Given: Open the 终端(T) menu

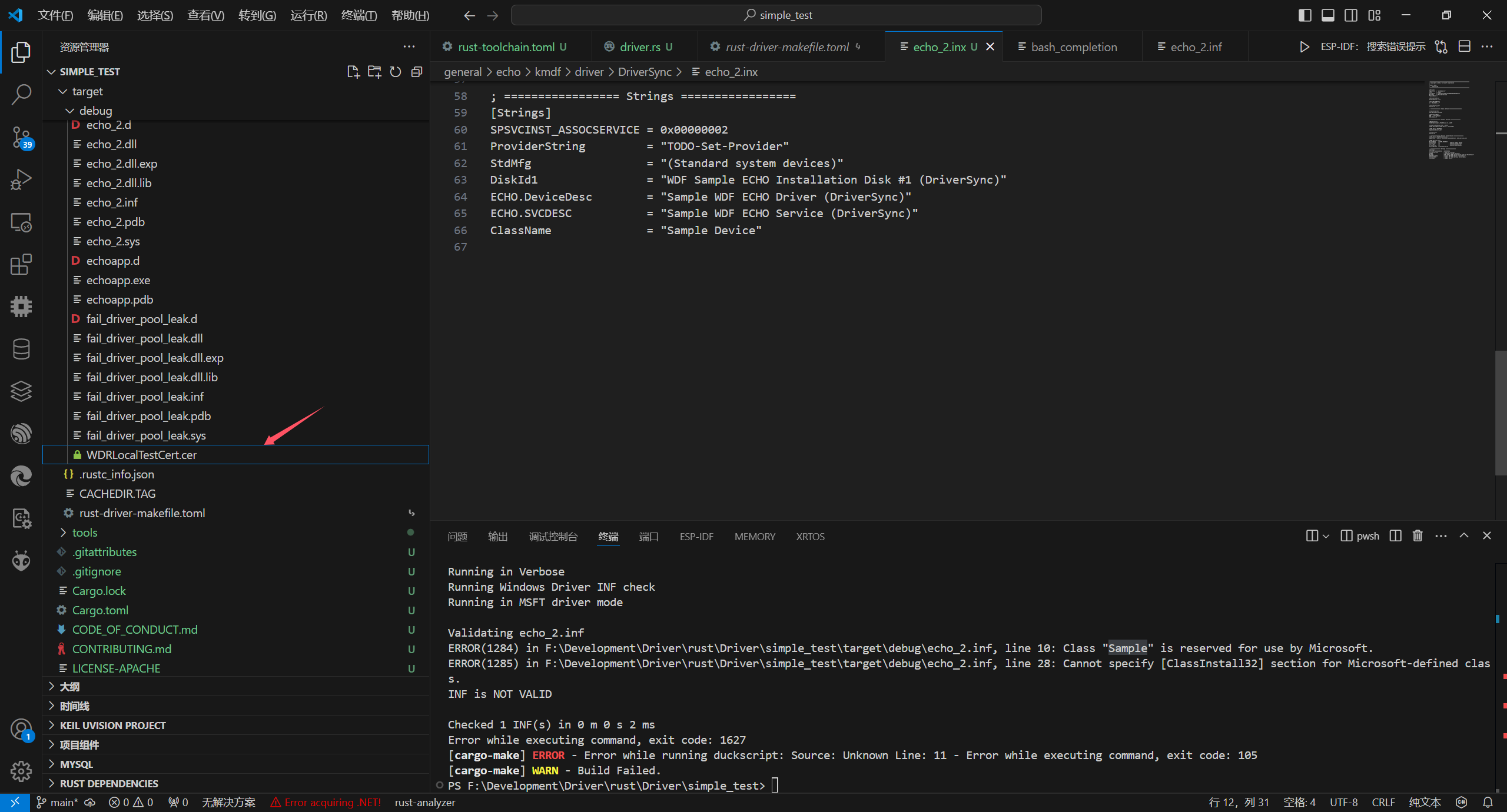Looking at the screenshot, I should point(359,15).
